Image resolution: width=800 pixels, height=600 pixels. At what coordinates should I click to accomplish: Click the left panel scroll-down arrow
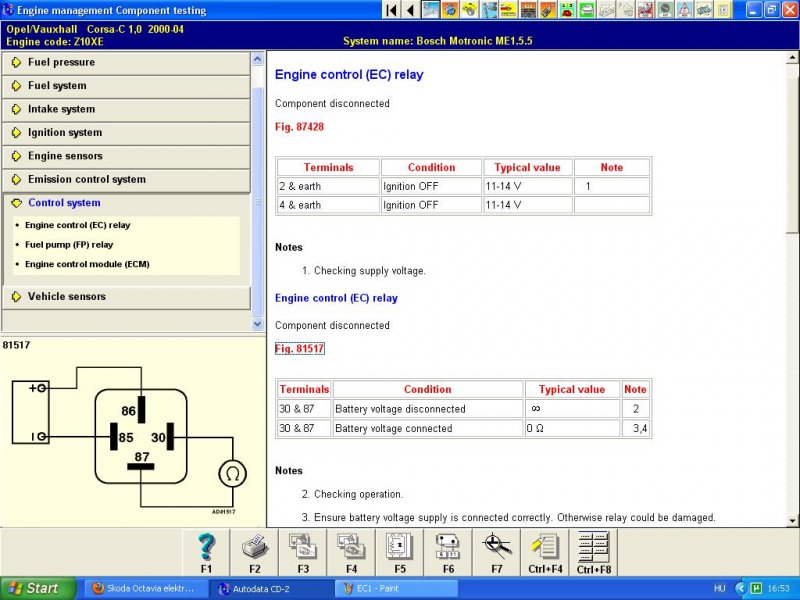257,323
